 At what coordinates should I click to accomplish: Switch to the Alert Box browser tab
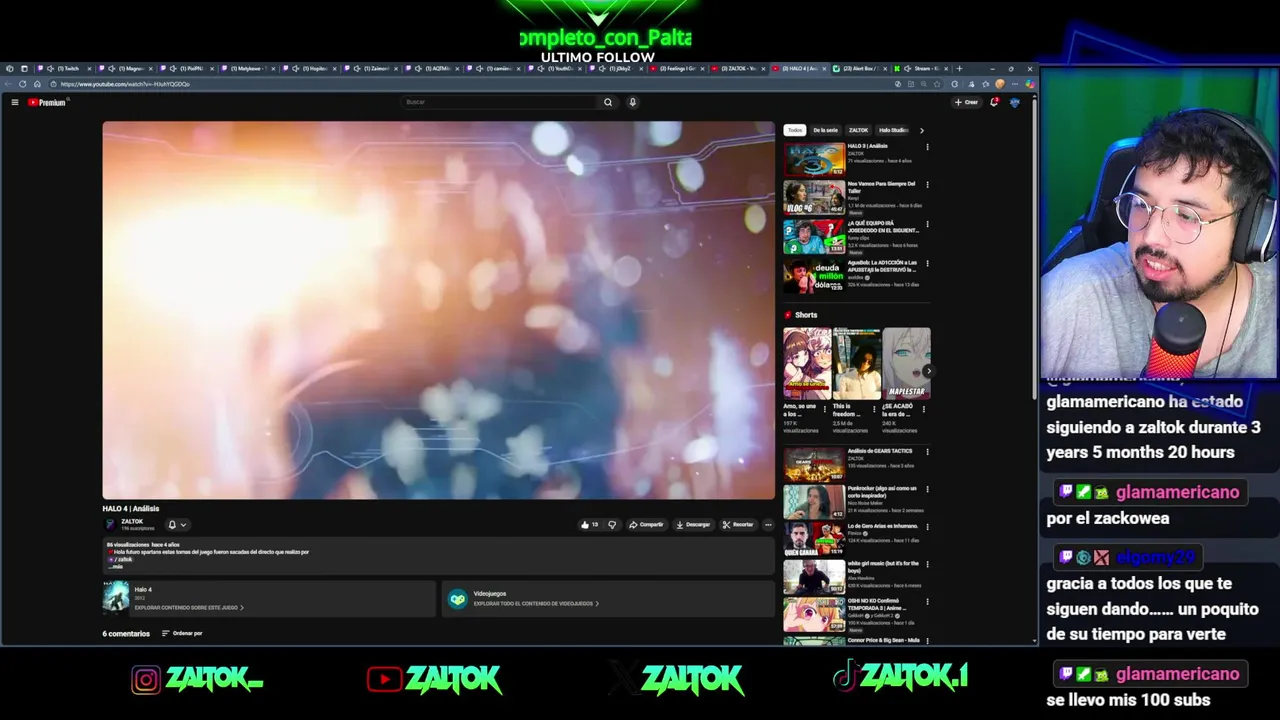(x=860, y=68)
